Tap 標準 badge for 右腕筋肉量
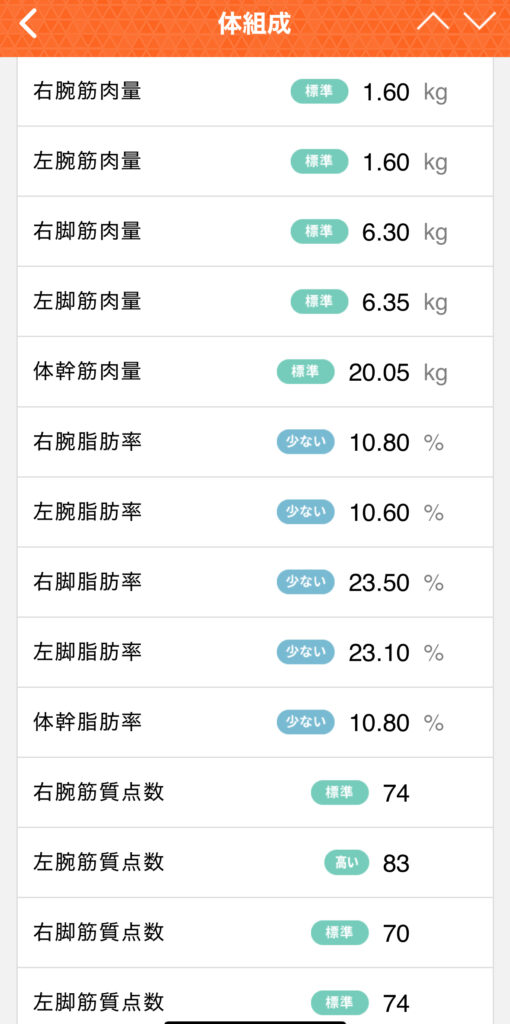Image resolution: width=510 pixels, height=1024 pixels. pyautogui.click(x=319, y=91)
